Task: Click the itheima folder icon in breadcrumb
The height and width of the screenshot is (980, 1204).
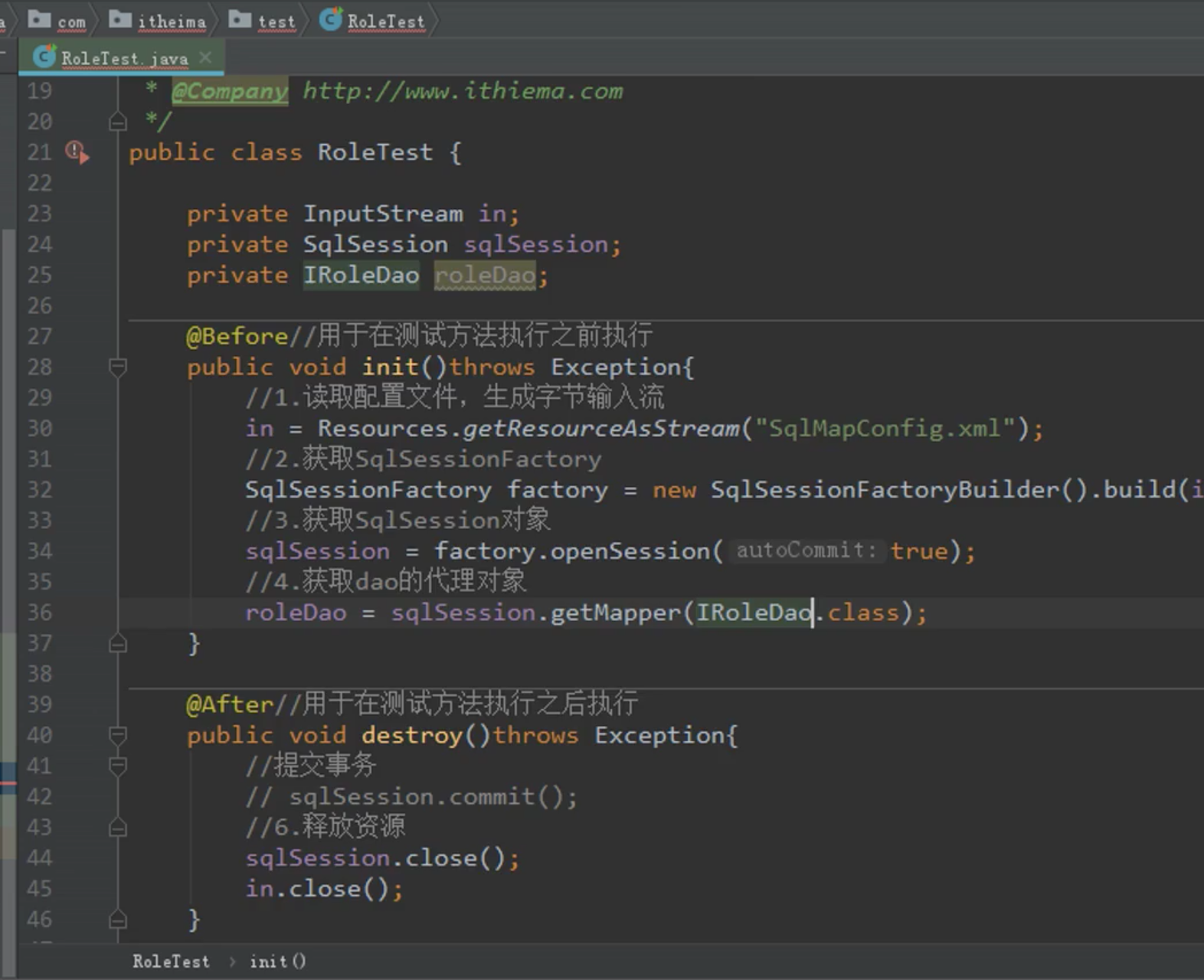Action: pyautogui.click(x=120, y=19)
